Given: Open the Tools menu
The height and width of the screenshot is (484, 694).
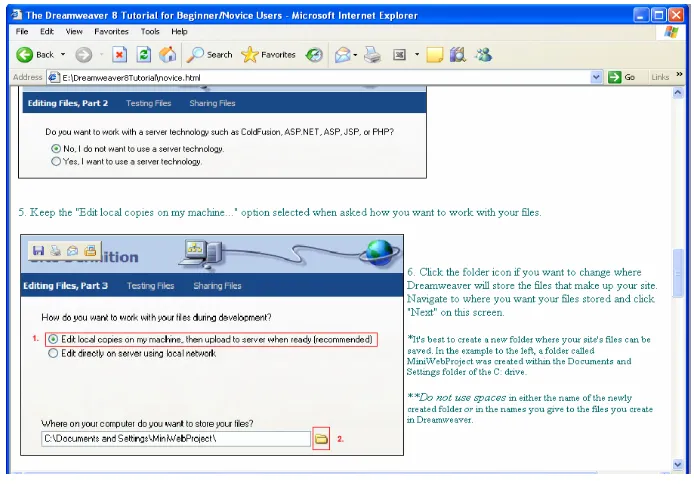Looking at the screenshot, I should click(x=150, y=31).
